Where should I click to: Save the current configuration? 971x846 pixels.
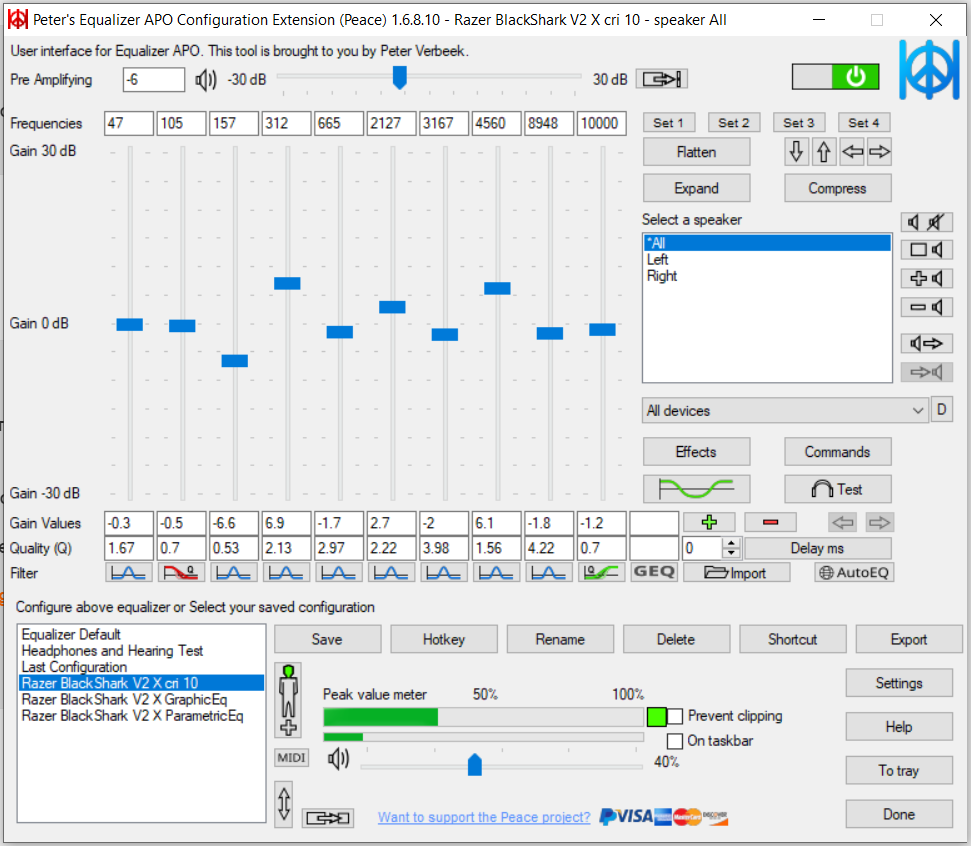point(328,639)
